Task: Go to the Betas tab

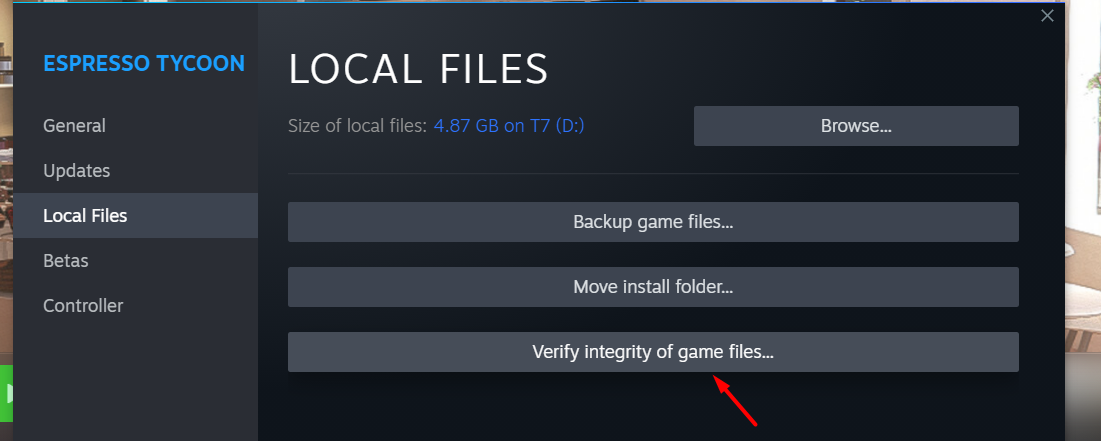Action: pyautogui.click(x=65, y=261)
